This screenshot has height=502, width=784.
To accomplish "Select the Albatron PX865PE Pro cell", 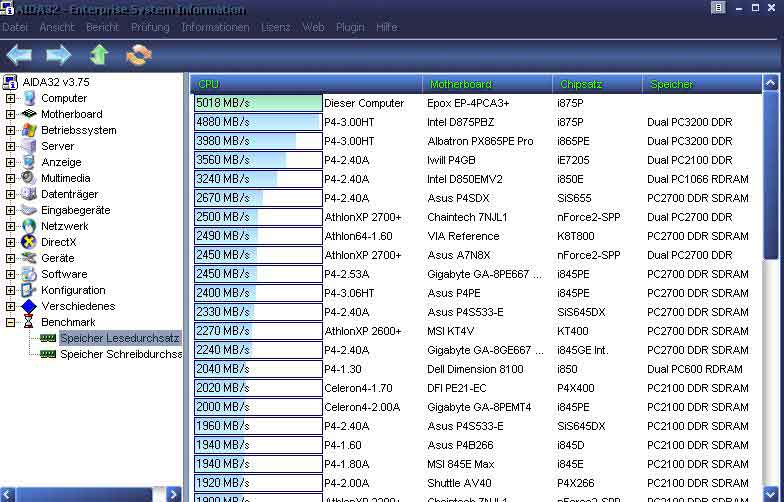I will point(480,142).
